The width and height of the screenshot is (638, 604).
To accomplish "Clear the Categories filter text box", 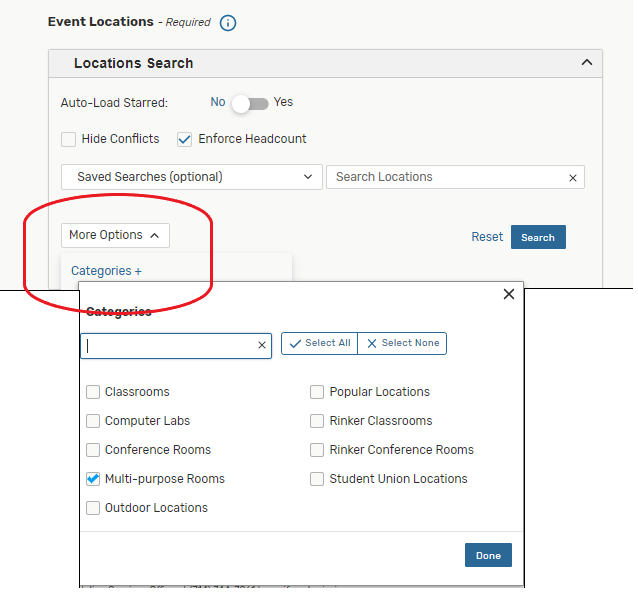I will (x=262, y=345).
